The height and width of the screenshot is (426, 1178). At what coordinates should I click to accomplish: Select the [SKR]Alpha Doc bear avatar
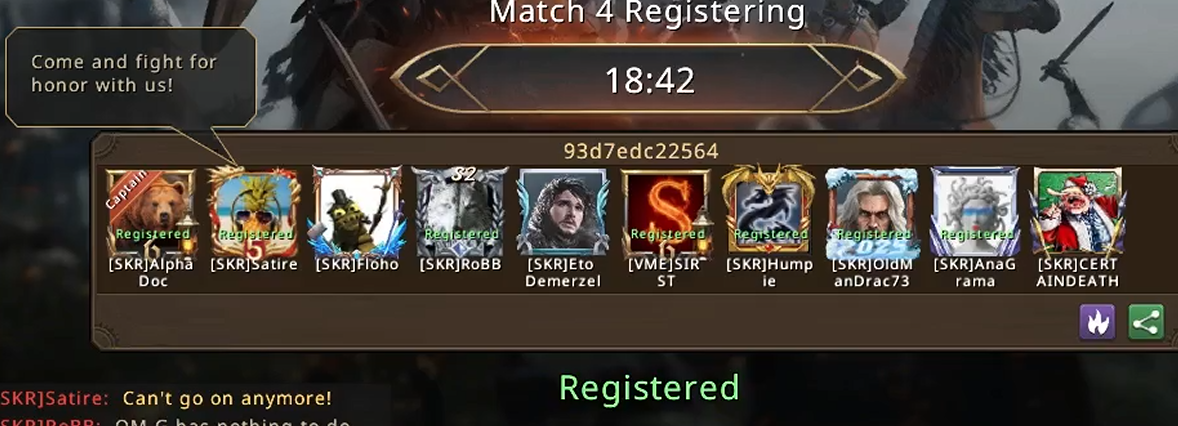pyautogui.click(x=150, y=212)
